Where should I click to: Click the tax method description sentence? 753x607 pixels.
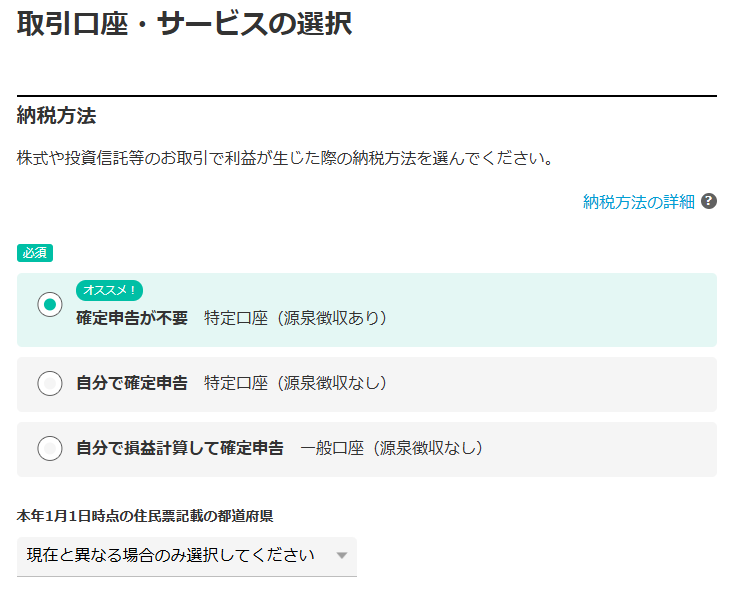click(285, 158)
